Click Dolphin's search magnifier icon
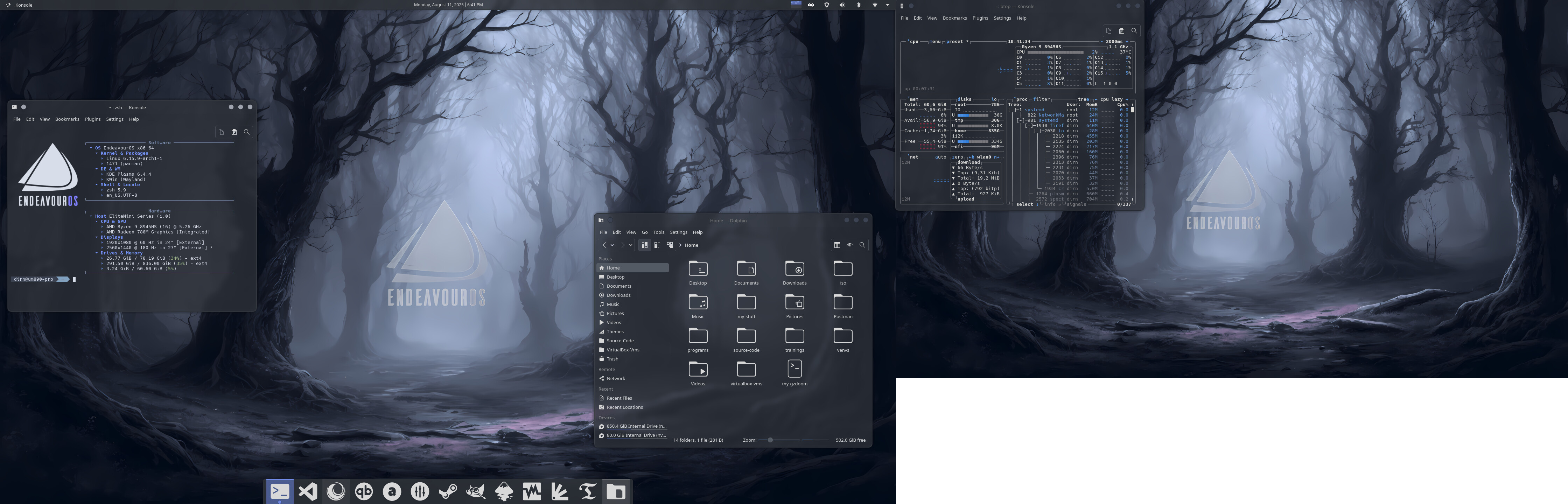This screenshot has width=1568, height=504. coord(862,245)
